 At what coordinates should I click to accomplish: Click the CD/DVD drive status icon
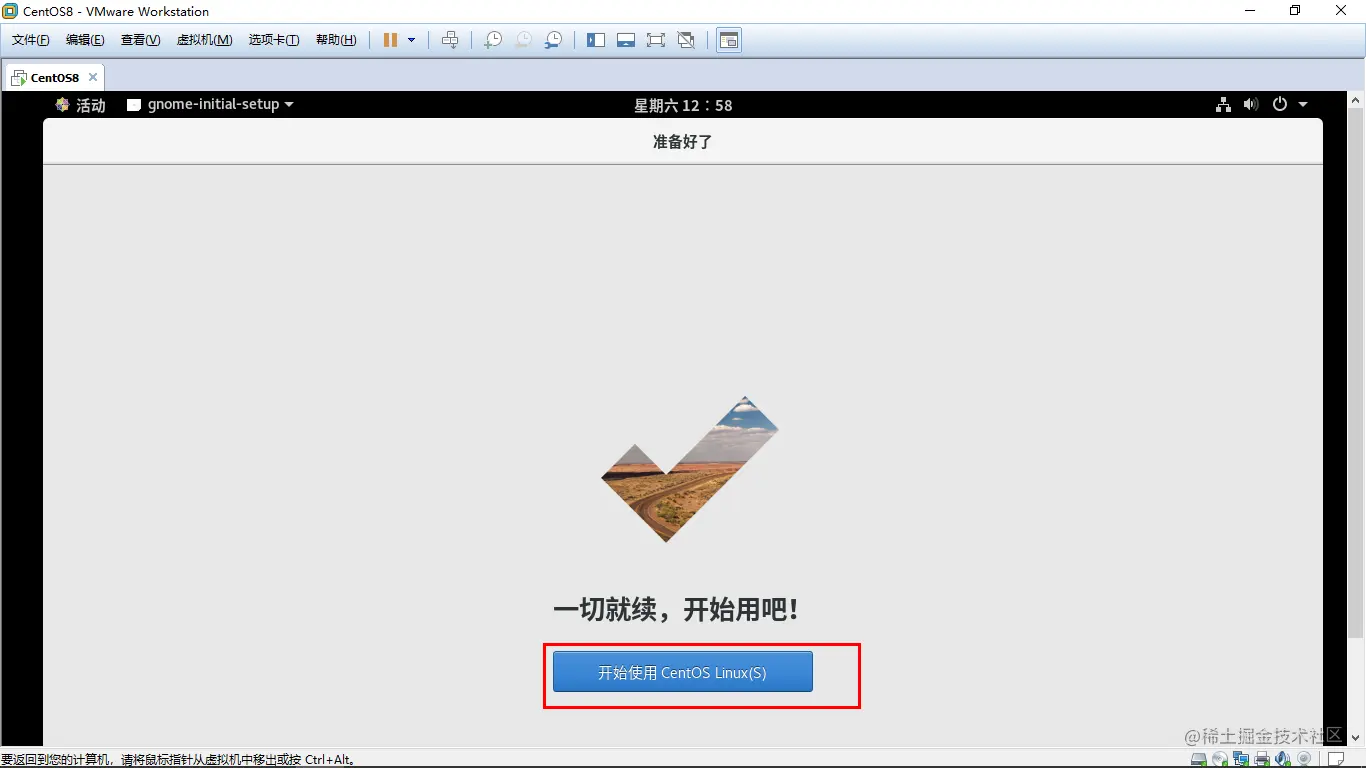pyautogui.click(x=1220, y=759)
